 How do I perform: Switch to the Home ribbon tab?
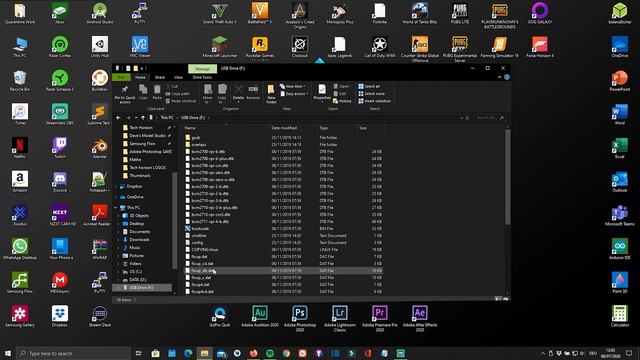tap(140, 77)
